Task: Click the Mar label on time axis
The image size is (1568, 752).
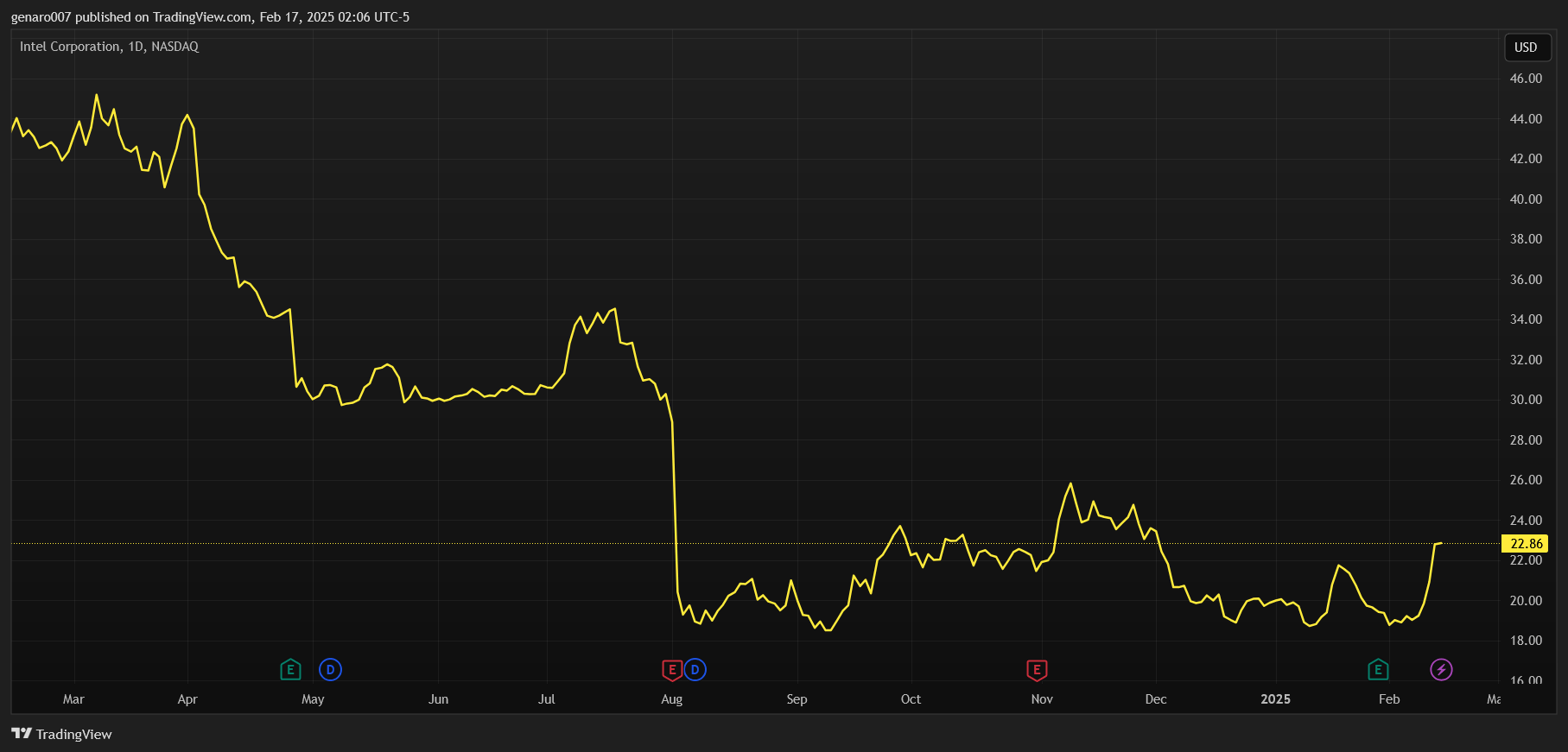Action: pos(73,699)
